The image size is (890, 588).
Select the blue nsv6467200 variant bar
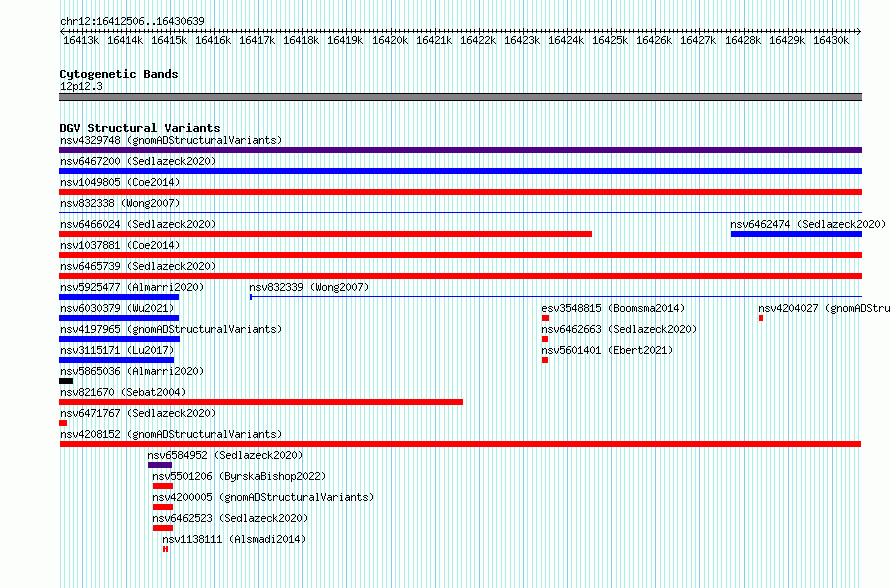click(460, 171)
